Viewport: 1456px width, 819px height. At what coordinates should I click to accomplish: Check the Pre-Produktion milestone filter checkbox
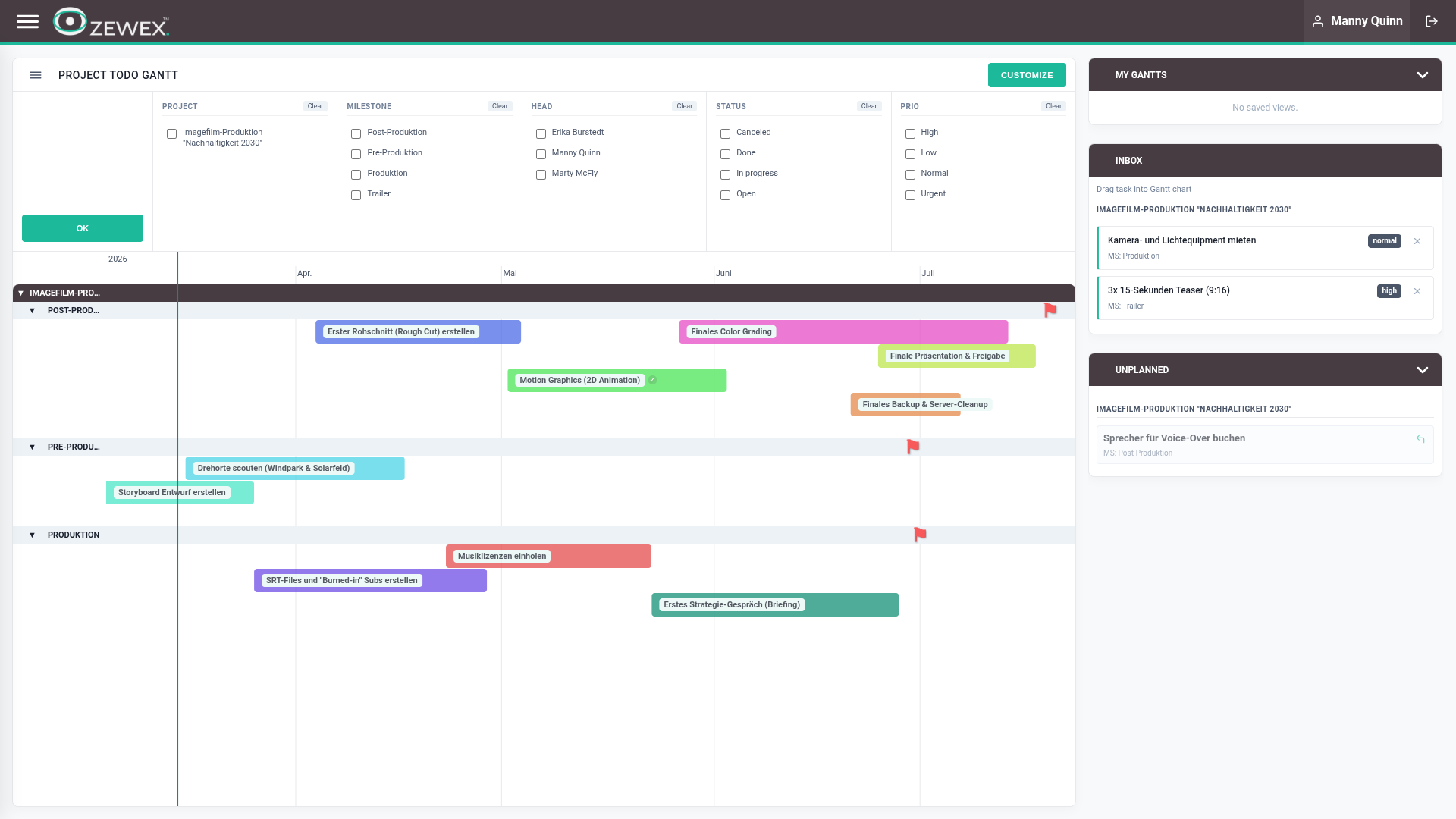coord(356,154)
